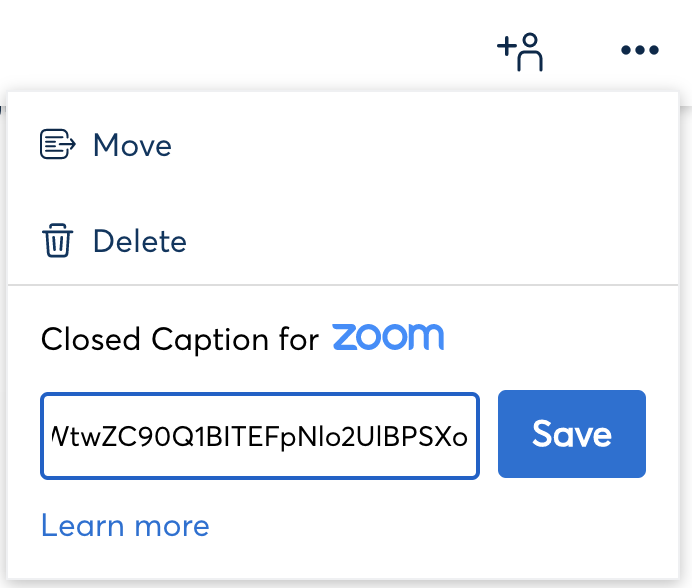The image size is (692, 588).
Task: Click the trash can Delete icon
Action: click(x=57, y=240)
